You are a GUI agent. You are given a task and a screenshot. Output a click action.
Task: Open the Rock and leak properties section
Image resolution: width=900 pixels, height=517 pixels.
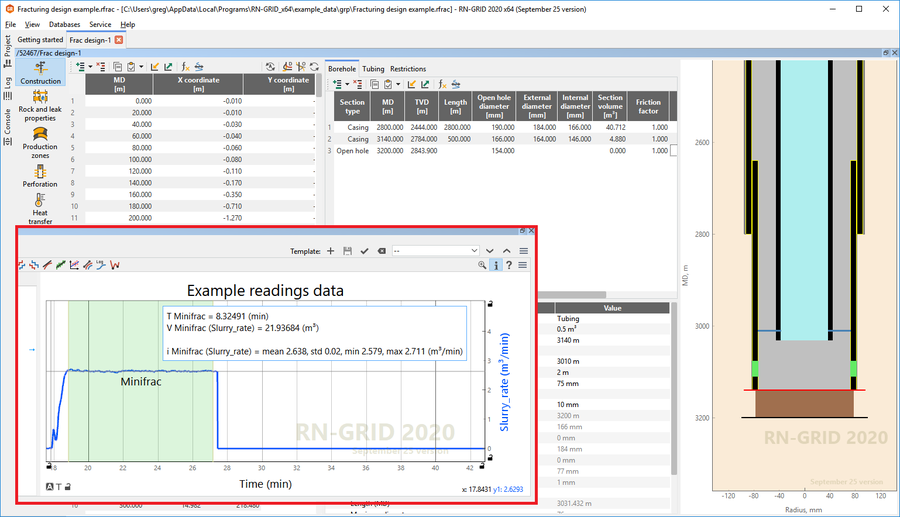40,104
